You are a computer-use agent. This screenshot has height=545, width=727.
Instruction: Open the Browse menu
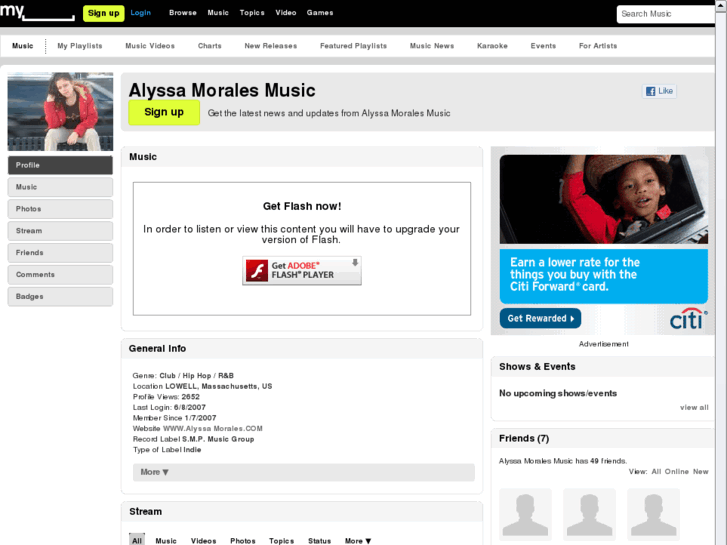pos(183,13)
